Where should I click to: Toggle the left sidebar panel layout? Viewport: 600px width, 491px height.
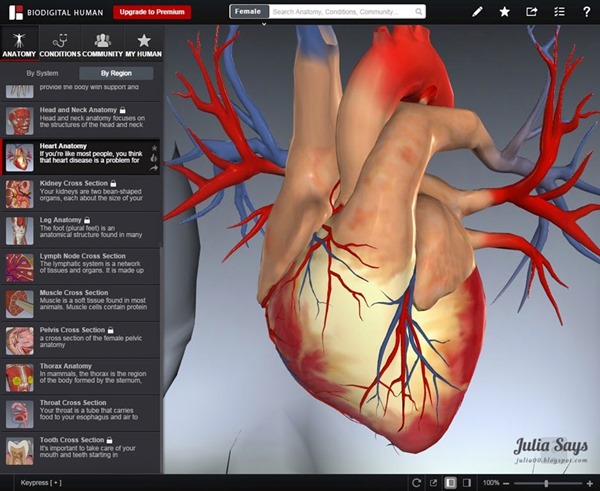[451, 482]
